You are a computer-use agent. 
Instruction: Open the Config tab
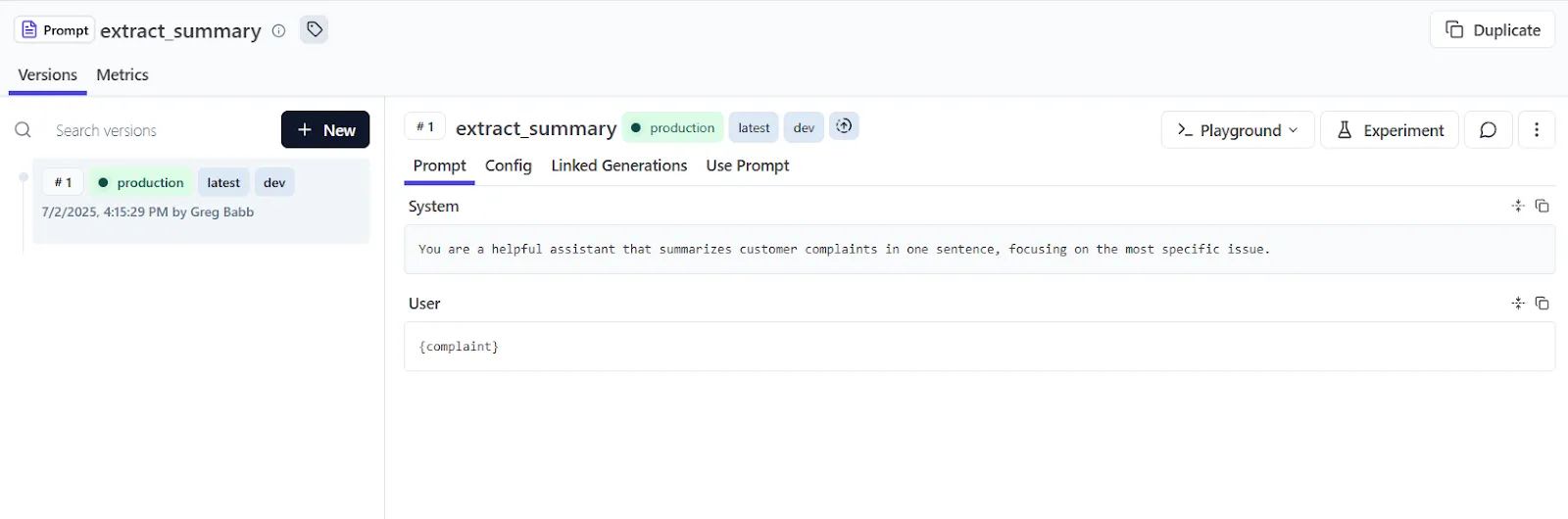tap(508, 165)
